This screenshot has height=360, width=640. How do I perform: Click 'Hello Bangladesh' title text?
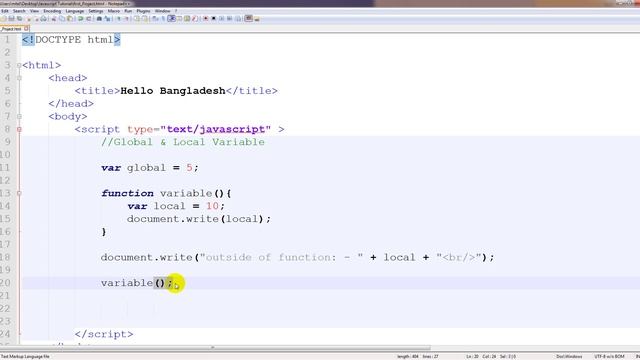click(173, 91)
